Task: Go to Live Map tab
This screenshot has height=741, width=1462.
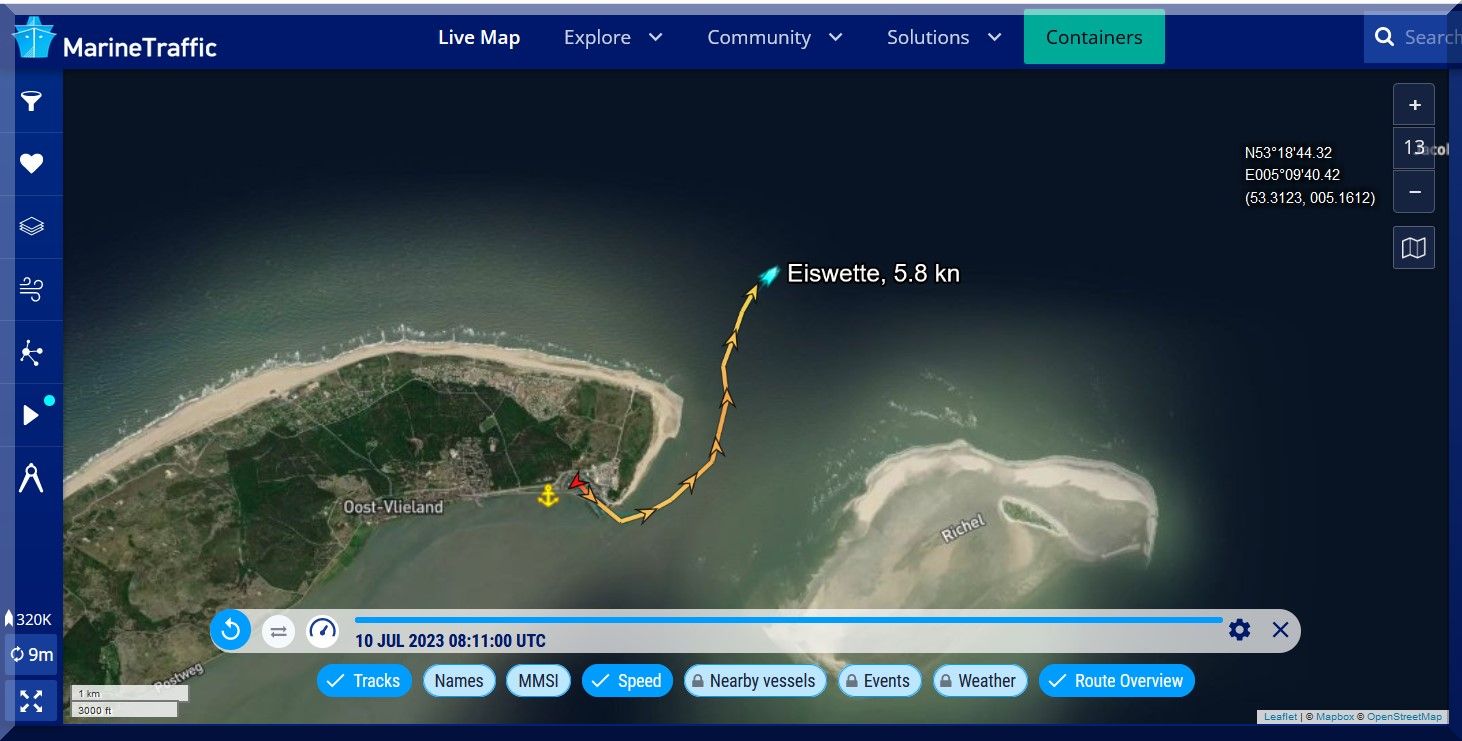Action: coord(479,38)
